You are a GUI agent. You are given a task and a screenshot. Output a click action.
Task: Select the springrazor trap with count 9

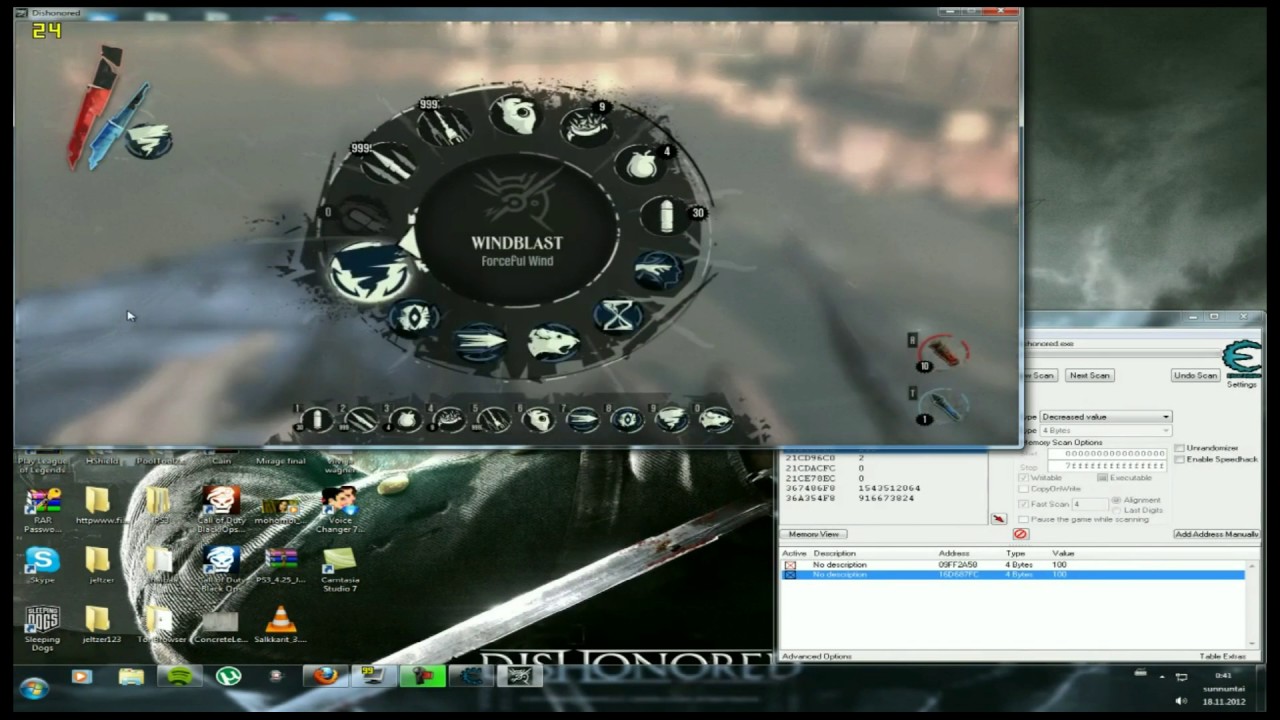586,126
